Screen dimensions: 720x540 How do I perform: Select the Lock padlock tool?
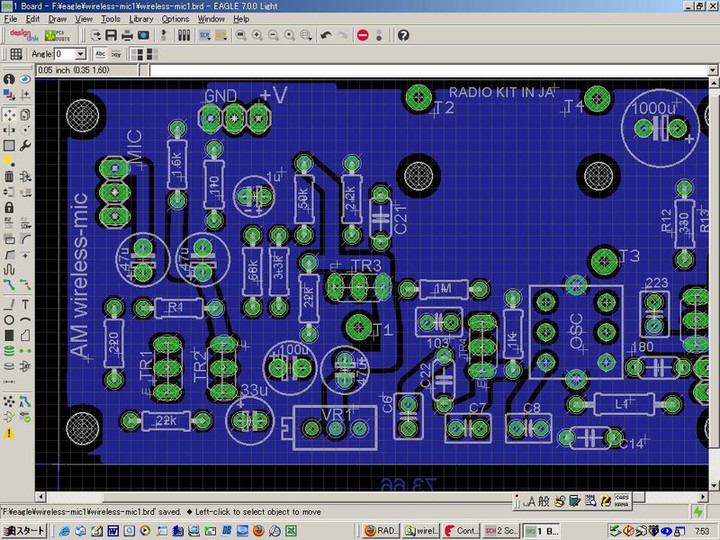pyautogui.click(x=9, y=208)
